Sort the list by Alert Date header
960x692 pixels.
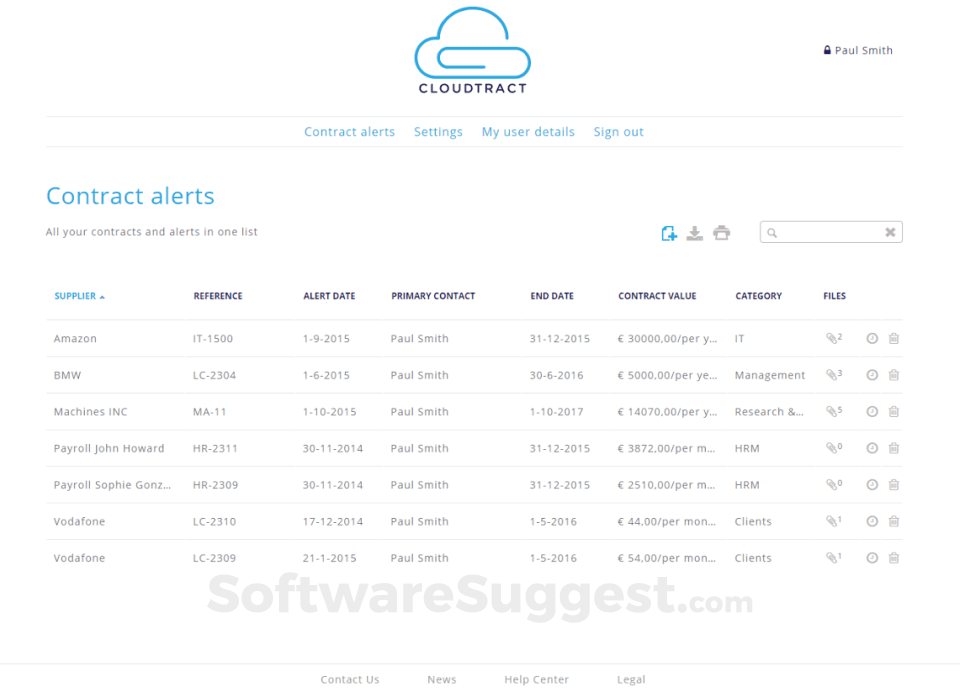(329, 296)
